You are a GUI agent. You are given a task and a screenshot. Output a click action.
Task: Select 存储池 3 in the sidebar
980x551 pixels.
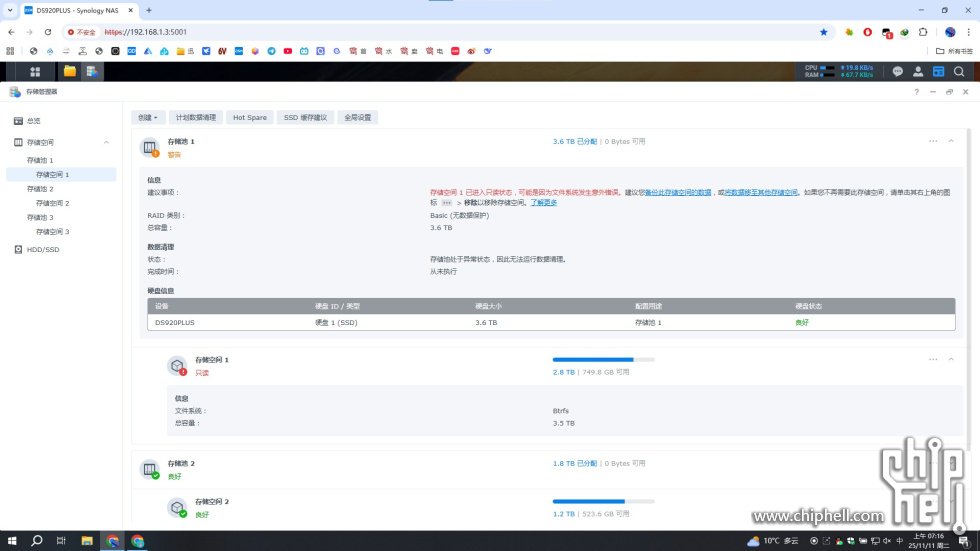pyautogui.click(x=61, y=217)
